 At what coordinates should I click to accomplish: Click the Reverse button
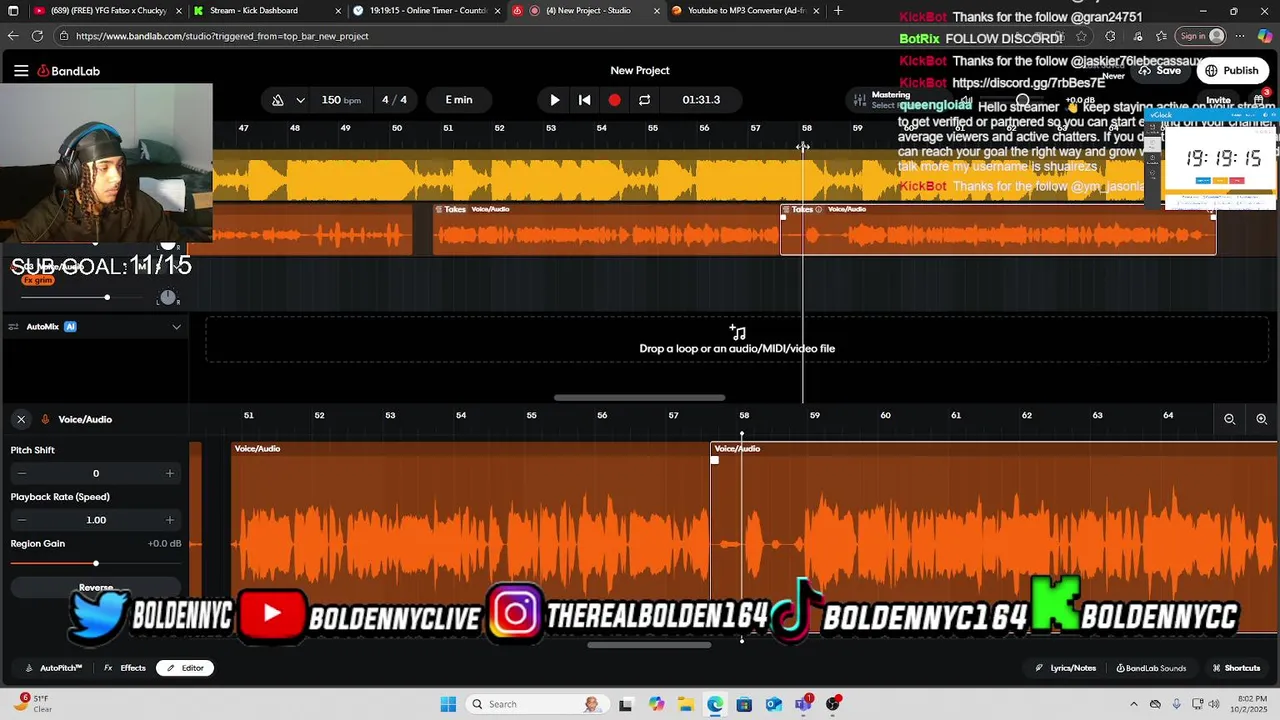96,588
